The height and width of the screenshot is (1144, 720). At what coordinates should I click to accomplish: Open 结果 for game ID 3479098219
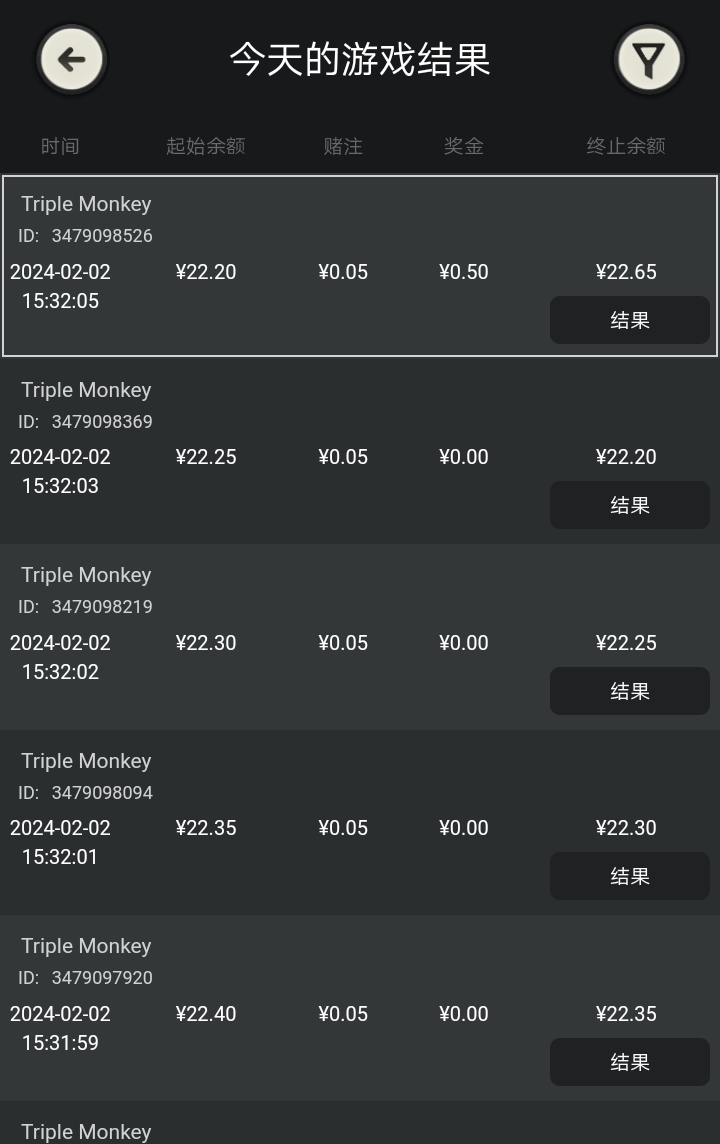pyautogui.click(x=630, y=691)
